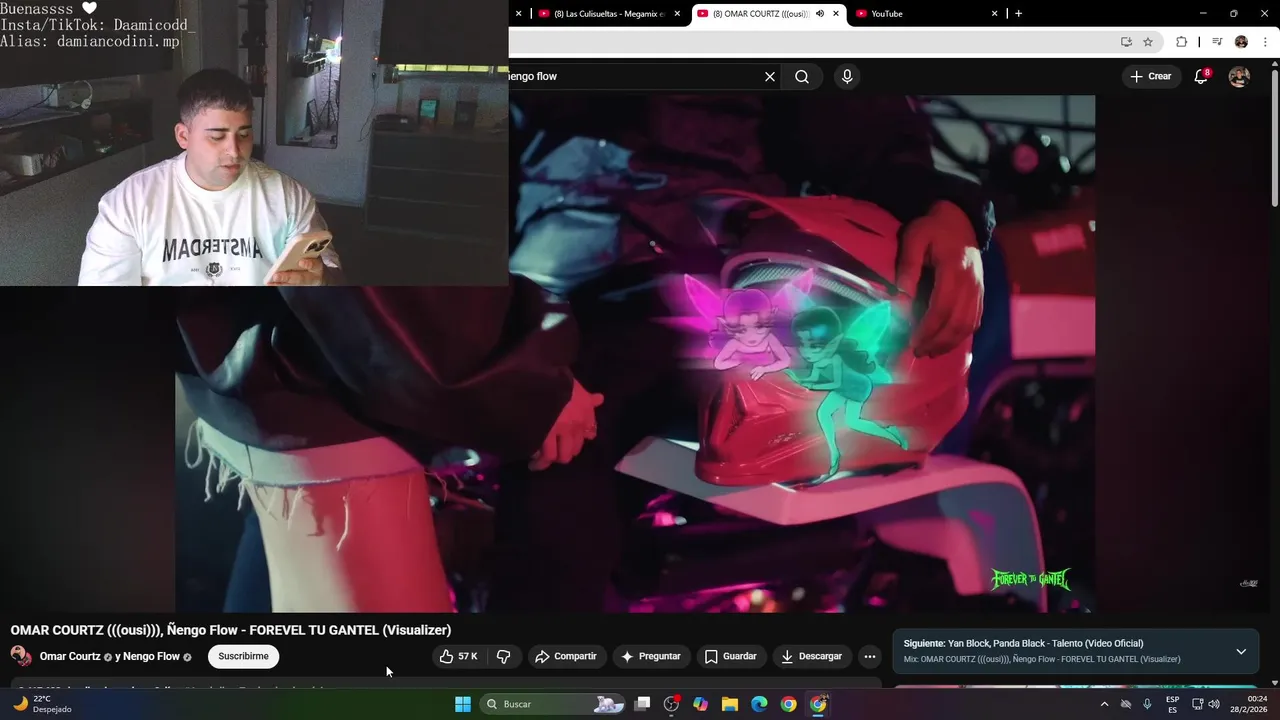Viewport: 1280px width, 720px height.
Task: Open clock and date panel
Action: tap(1249, 704)
